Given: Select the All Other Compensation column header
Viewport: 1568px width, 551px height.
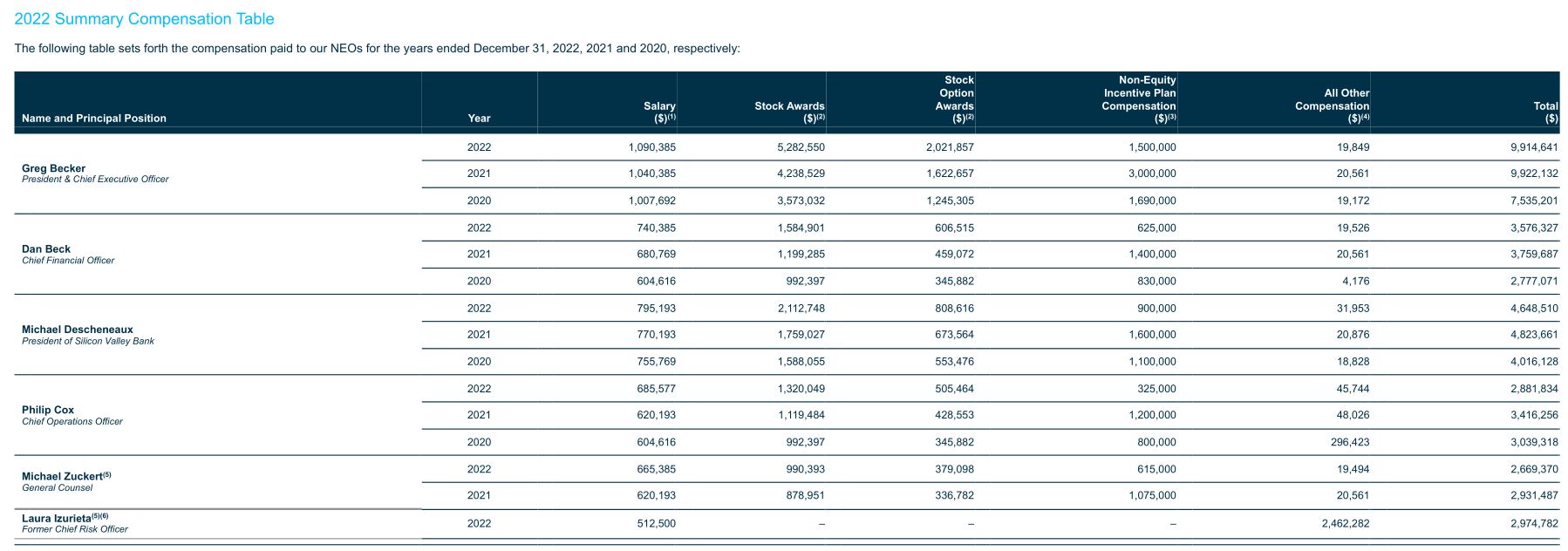Looking at the screenshot, I should click(x=1332, y=105).
